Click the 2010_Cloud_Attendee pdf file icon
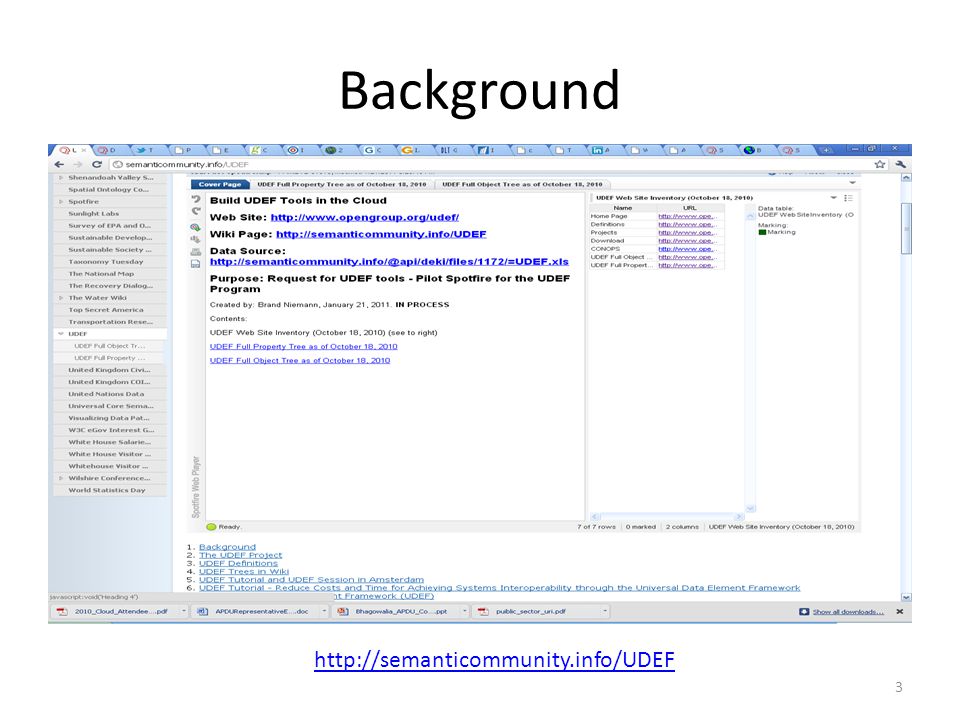This screenshot has height=720, width=960. 62,611
